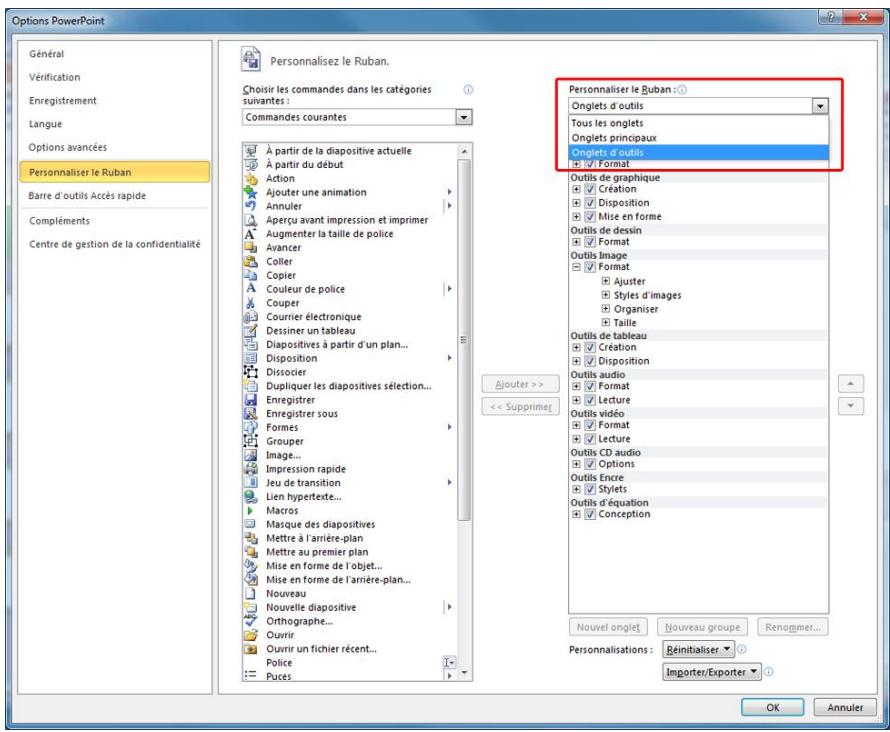Uncheck Conception under Outils d'équation

590,514
